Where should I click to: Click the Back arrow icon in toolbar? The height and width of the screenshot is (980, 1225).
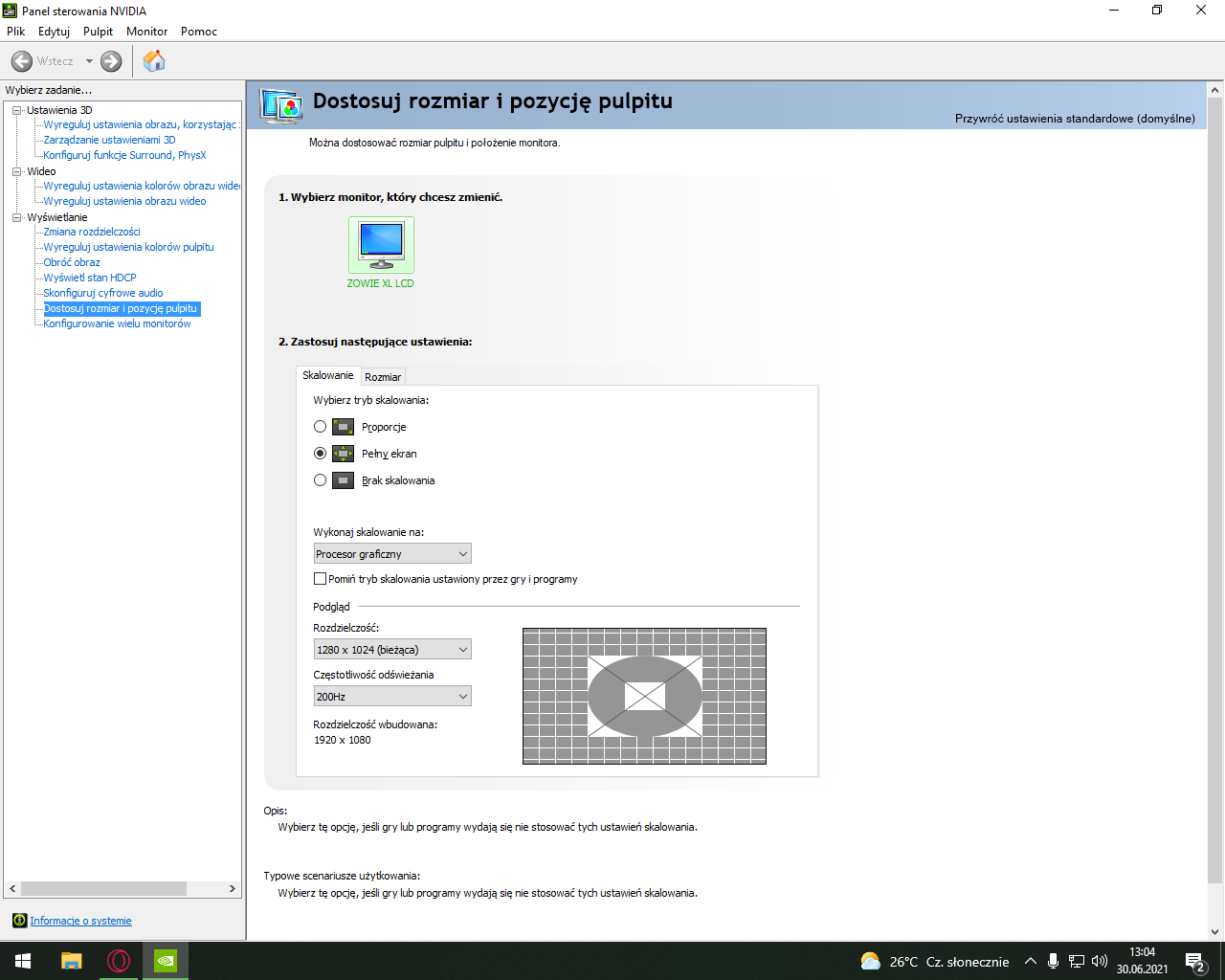22,61
